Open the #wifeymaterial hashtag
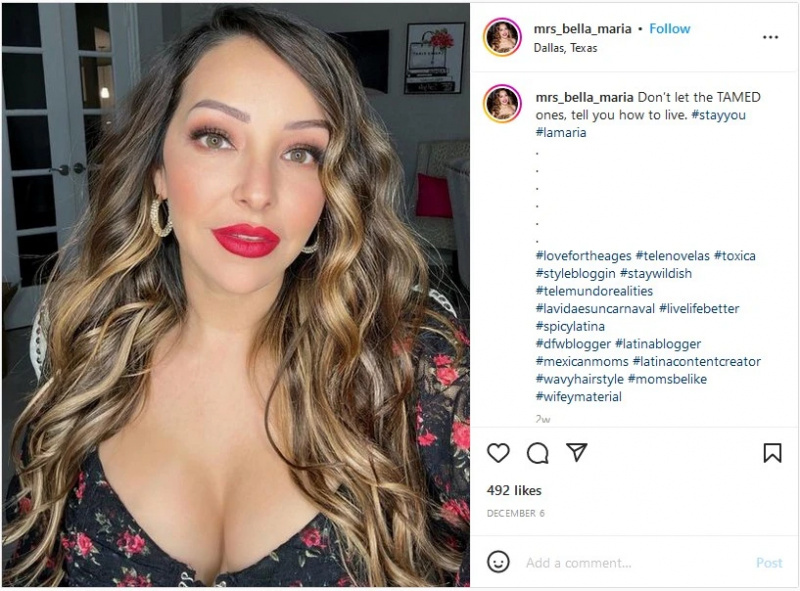800x591 pixels. [579, 397]
